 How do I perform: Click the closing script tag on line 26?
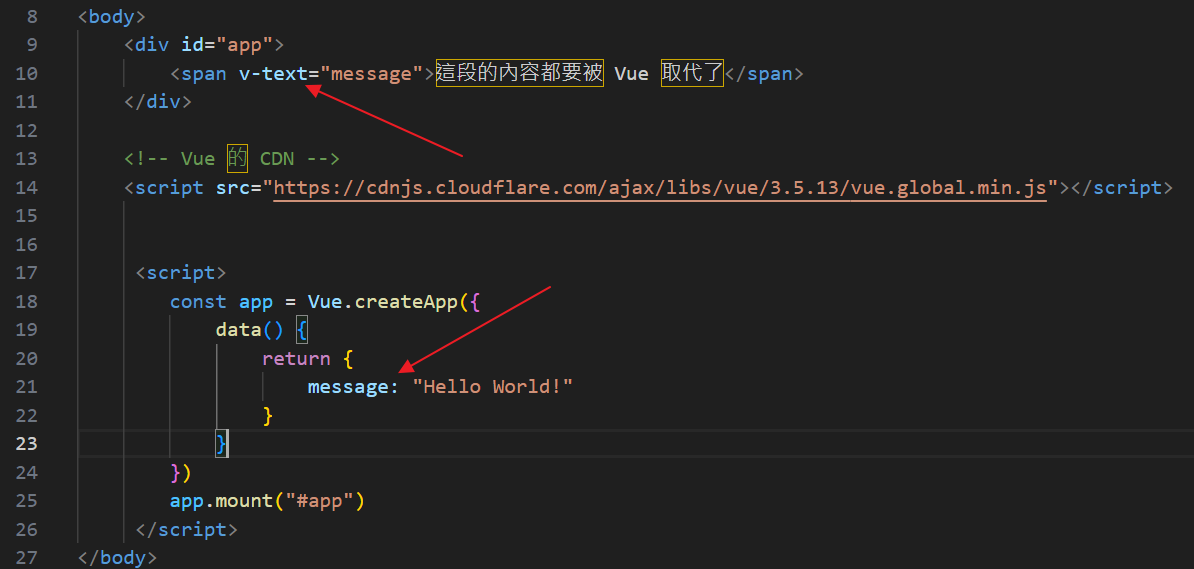pyautogui.click(x=186, y=530)
